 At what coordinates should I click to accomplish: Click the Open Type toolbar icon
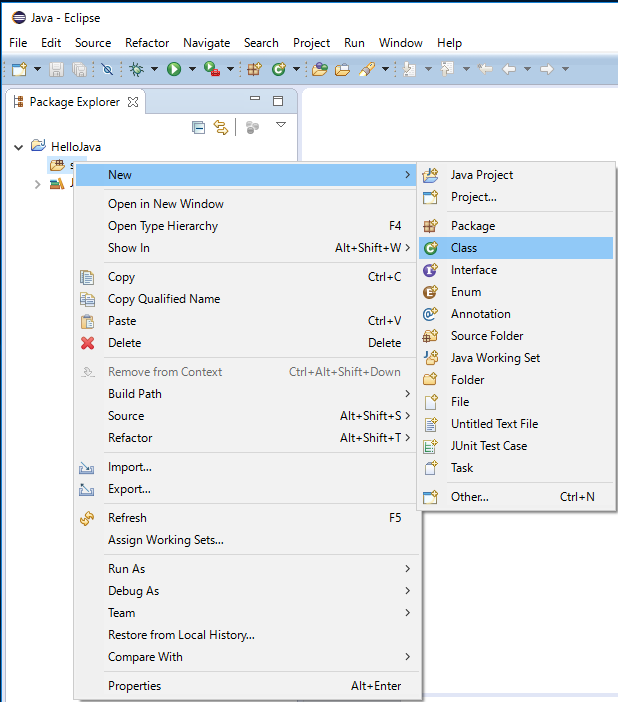[320, 69]
